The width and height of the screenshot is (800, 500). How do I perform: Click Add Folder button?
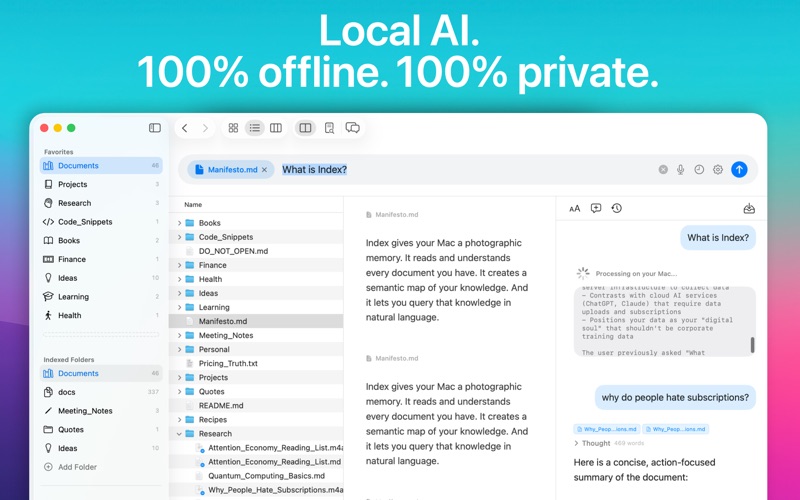tap(70, 467)
